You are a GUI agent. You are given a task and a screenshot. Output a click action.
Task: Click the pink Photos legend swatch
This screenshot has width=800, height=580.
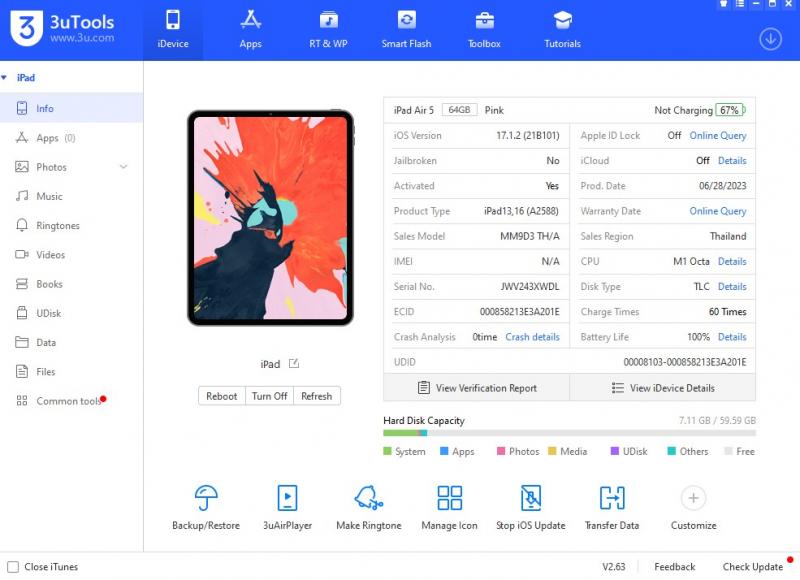coord(501,451)
